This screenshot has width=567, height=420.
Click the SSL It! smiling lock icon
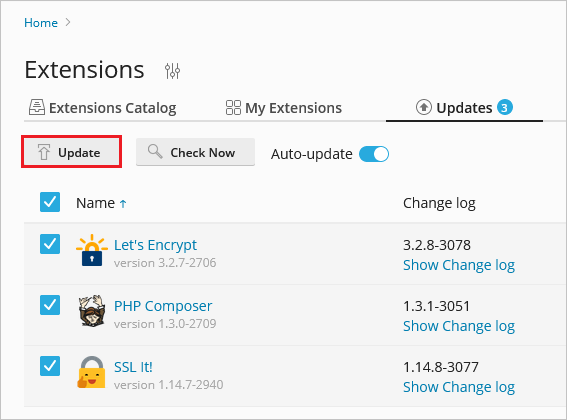pos(91,372)
